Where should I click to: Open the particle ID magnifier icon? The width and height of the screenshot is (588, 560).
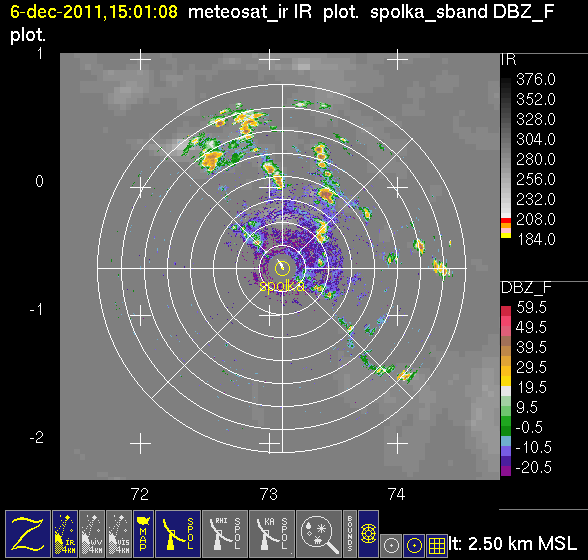(319, 534)
